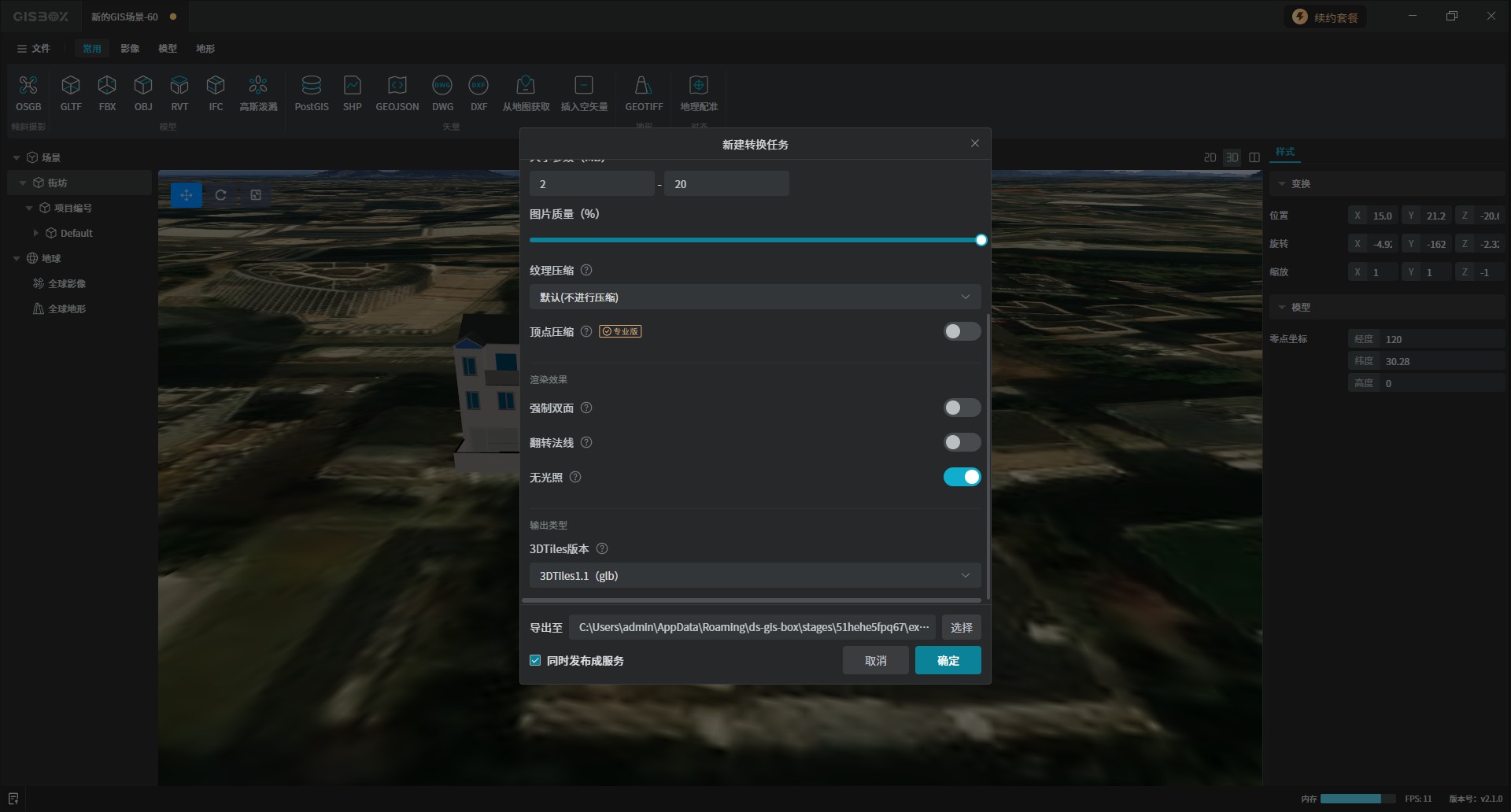Click the help icon beside 纹理压缩
This screenshot has width=1511, height=812.
pos(586,270)
